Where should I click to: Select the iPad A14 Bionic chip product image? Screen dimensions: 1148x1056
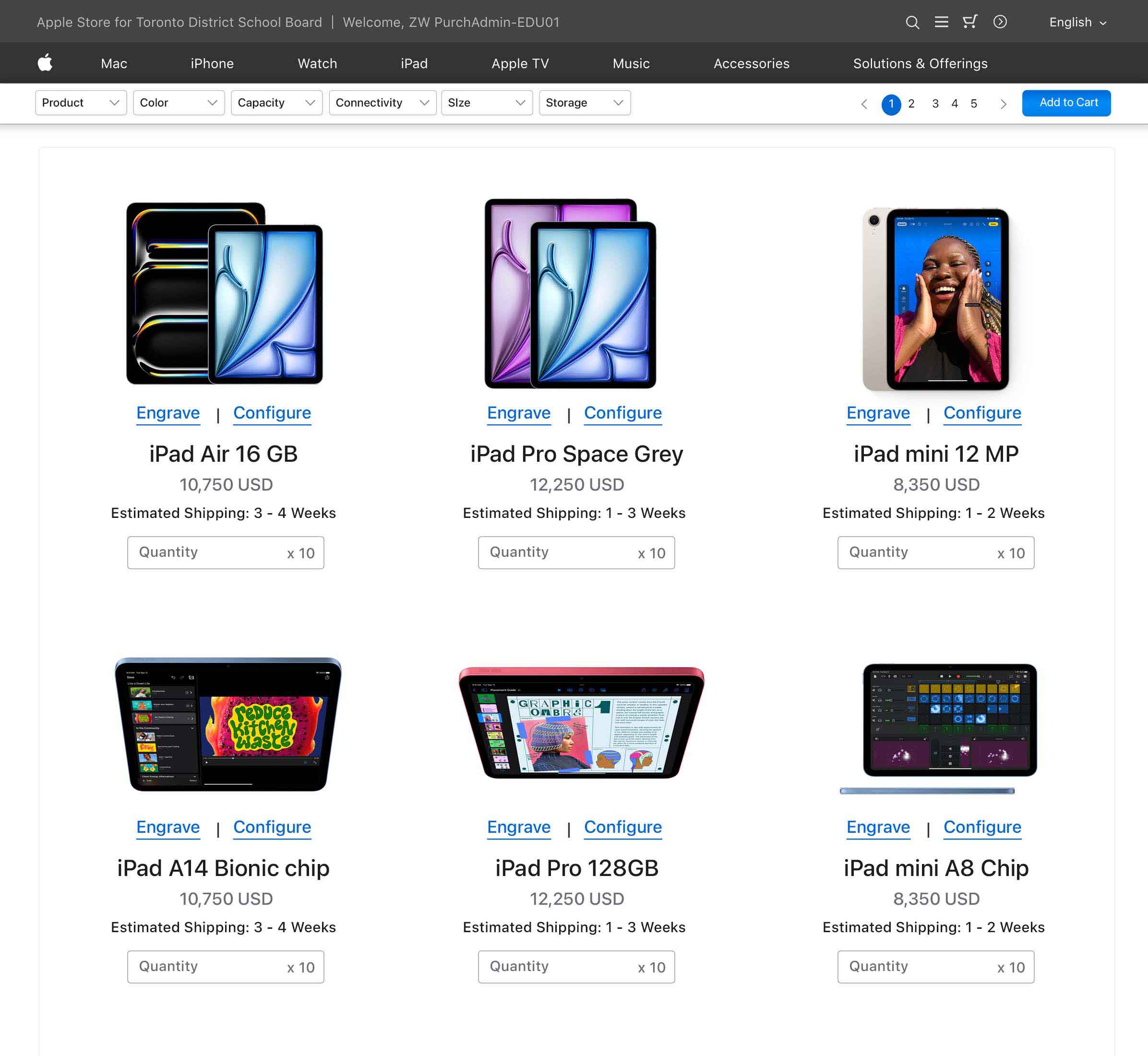(227, 724)
